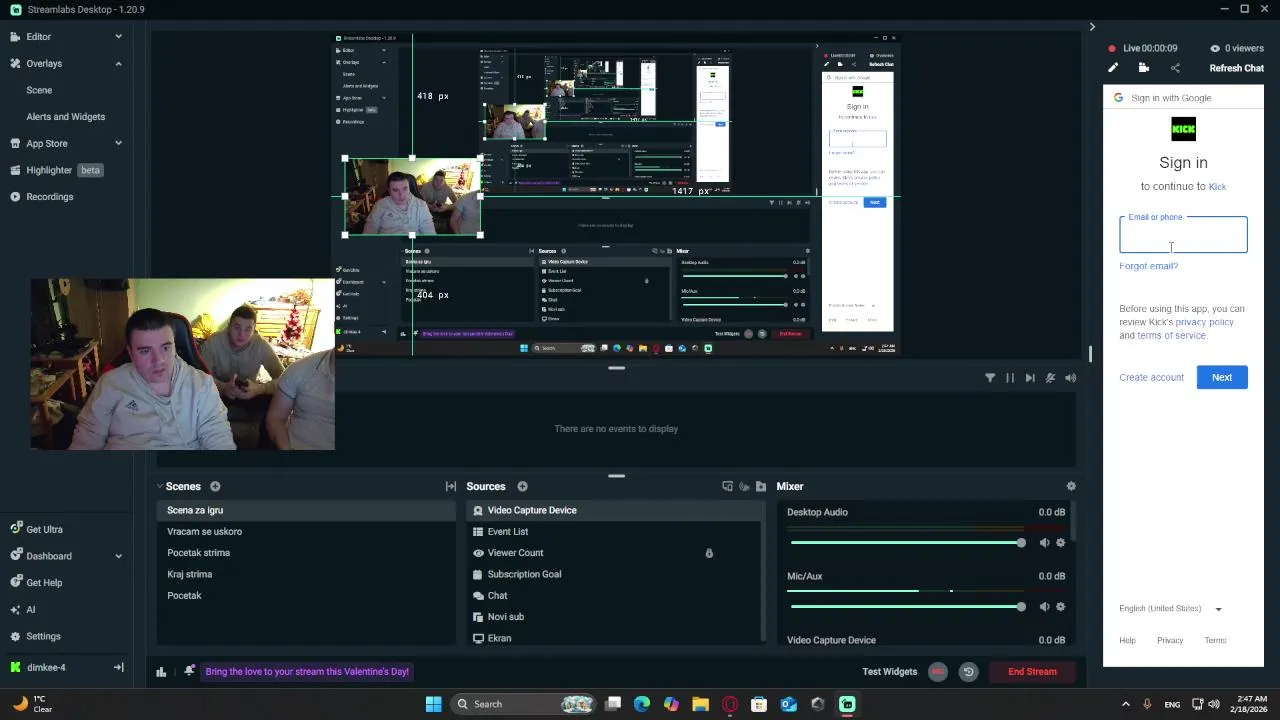The image size is (1280, 720).
Task: Add a new scene with plus icon
Action: click(215, 486)
